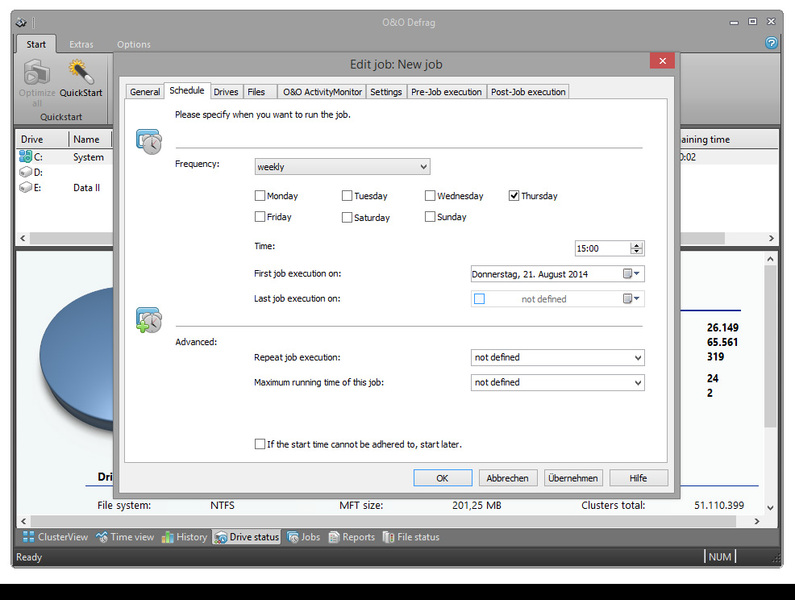
Task: Click the Optimize all icon
Action: [37, 72]
